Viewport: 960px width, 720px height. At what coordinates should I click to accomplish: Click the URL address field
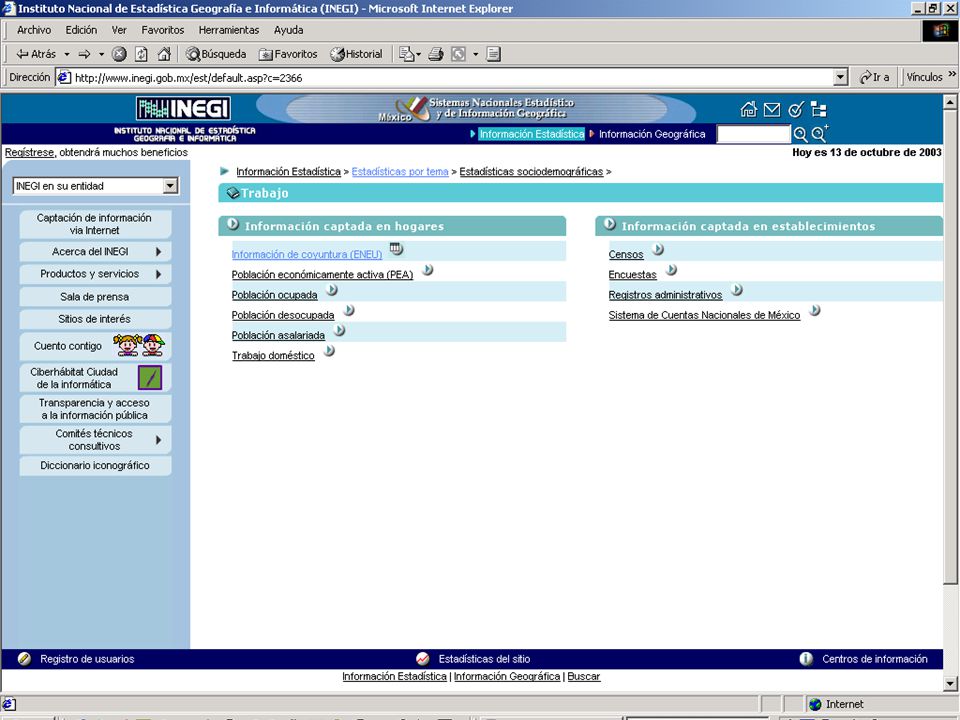(x=453, y=78)
